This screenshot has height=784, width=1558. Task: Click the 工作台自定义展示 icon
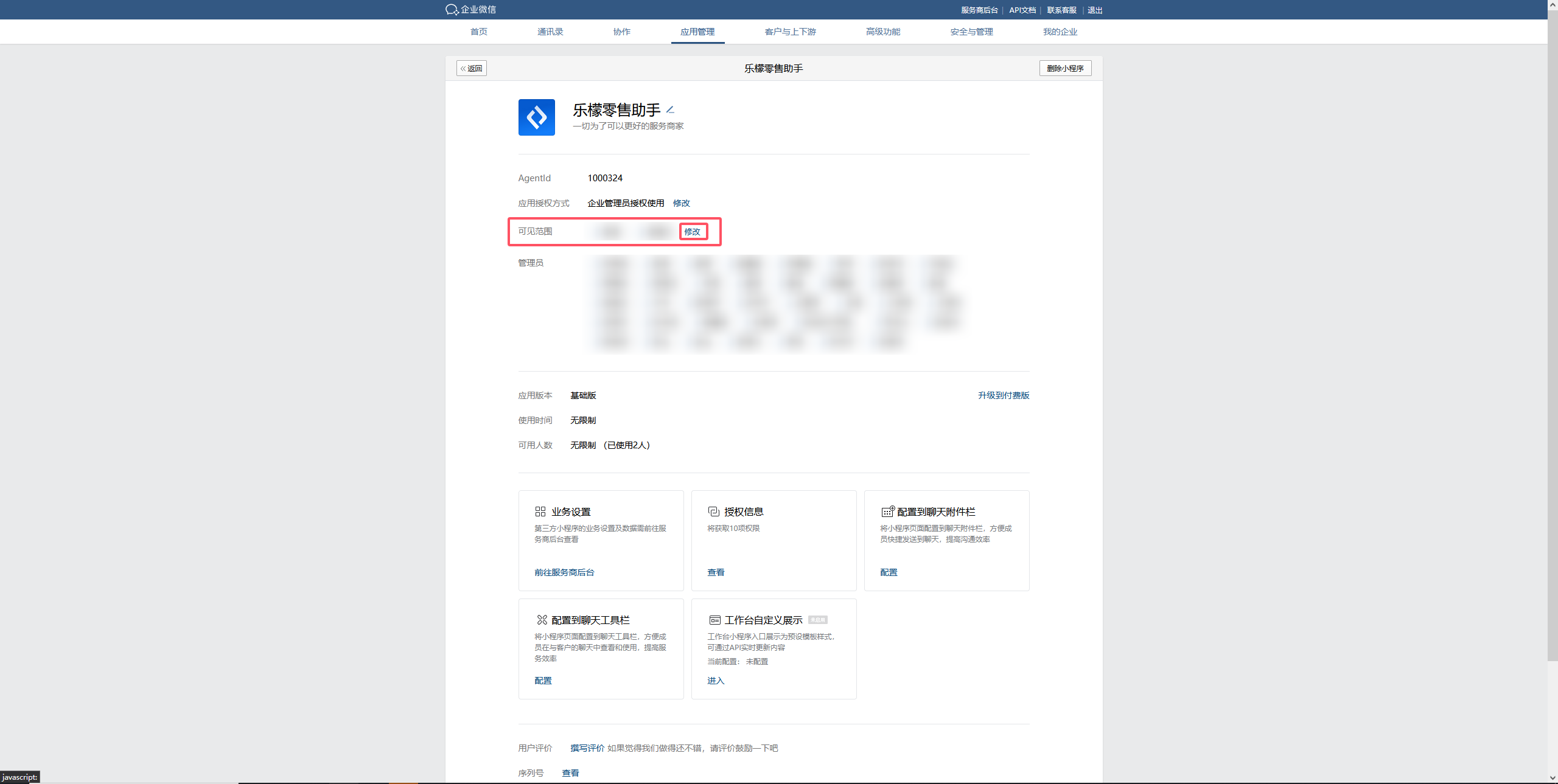click(x=714, y=620)
